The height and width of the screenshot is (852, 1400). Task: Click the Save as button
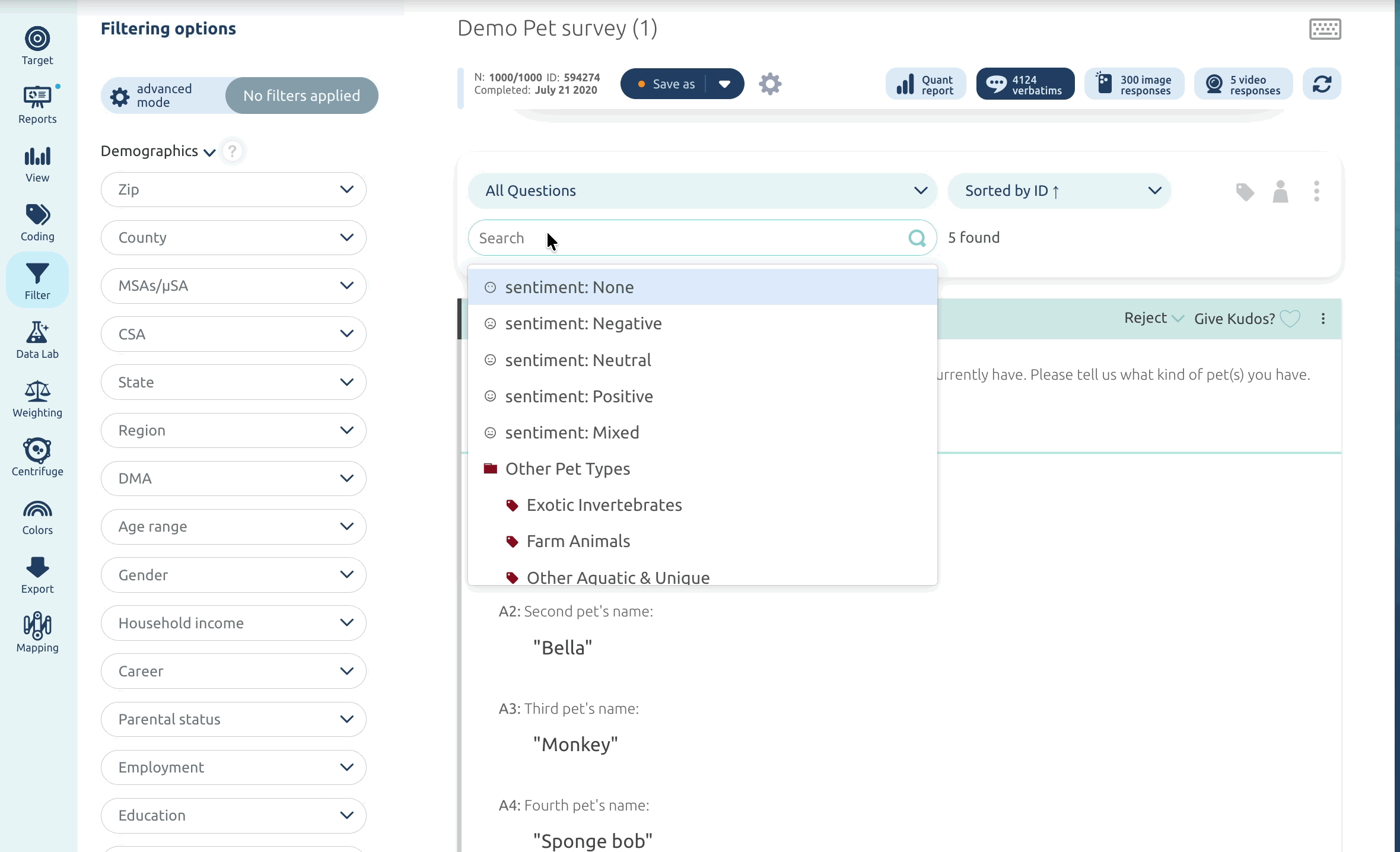pyautogui.click(x=665, y=84)
